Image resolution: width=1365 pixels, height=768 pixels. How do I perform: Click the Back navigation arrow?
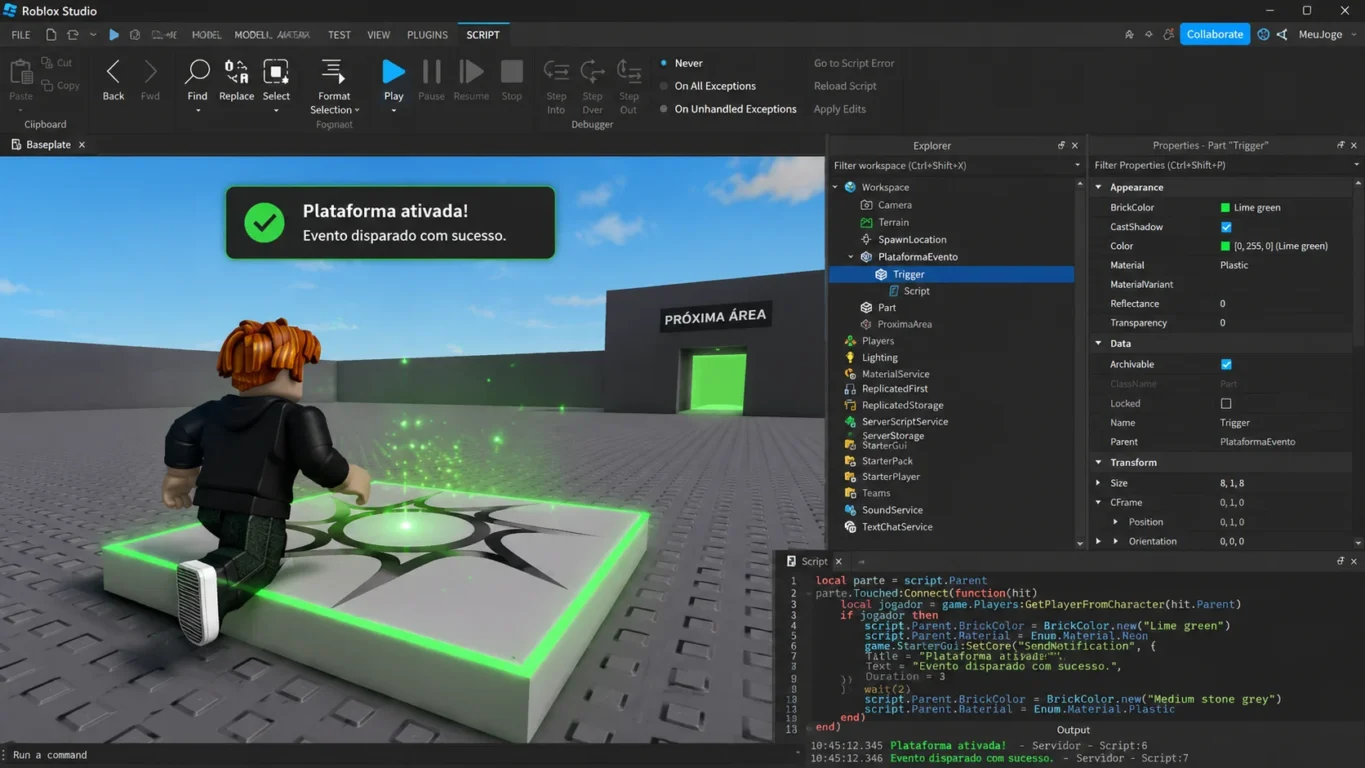113,72
